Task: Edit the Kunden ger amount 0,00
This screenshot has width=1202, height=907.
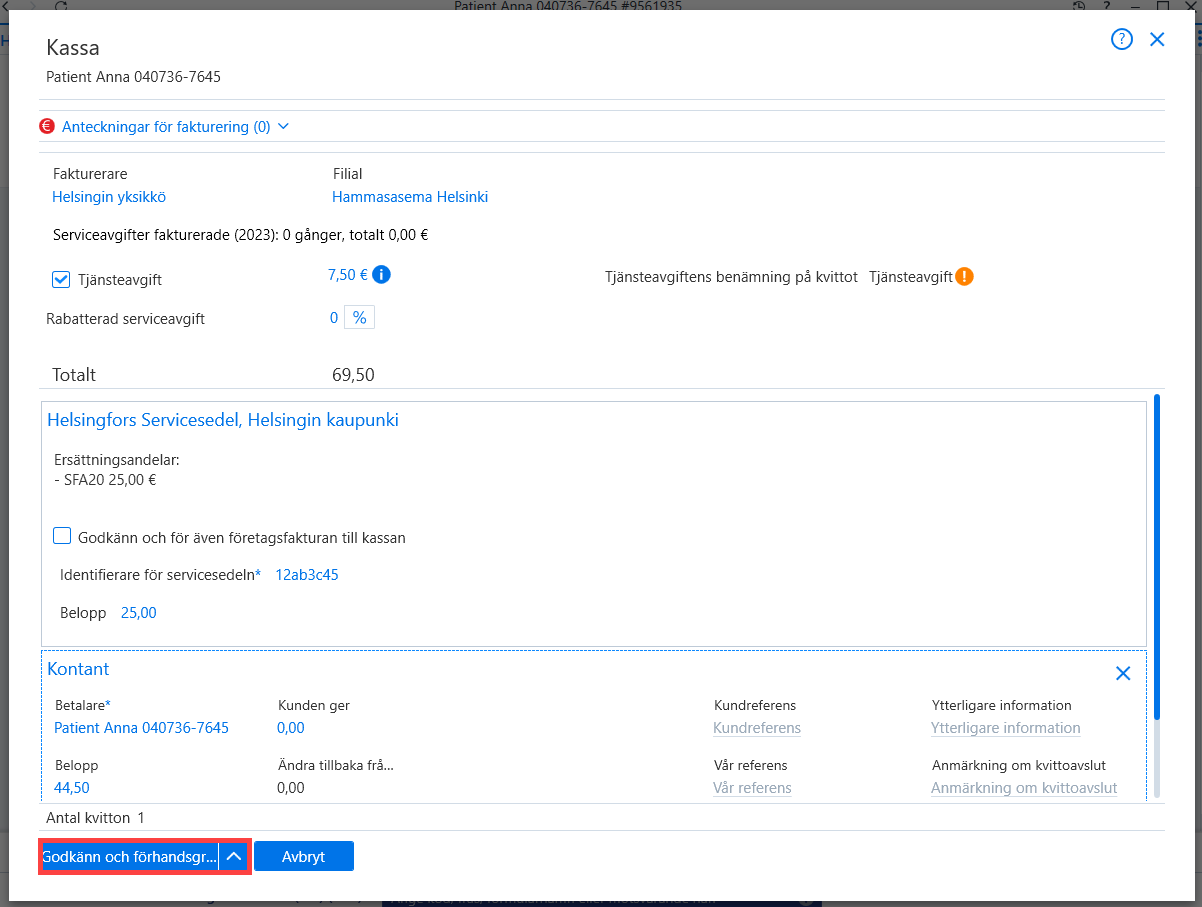Action: click(291, 728)
